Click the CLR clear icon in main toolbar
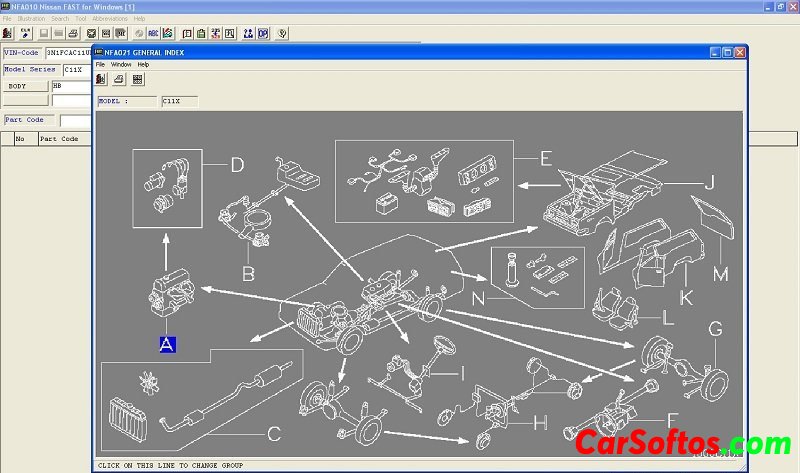800x473 pixels. 25,33
